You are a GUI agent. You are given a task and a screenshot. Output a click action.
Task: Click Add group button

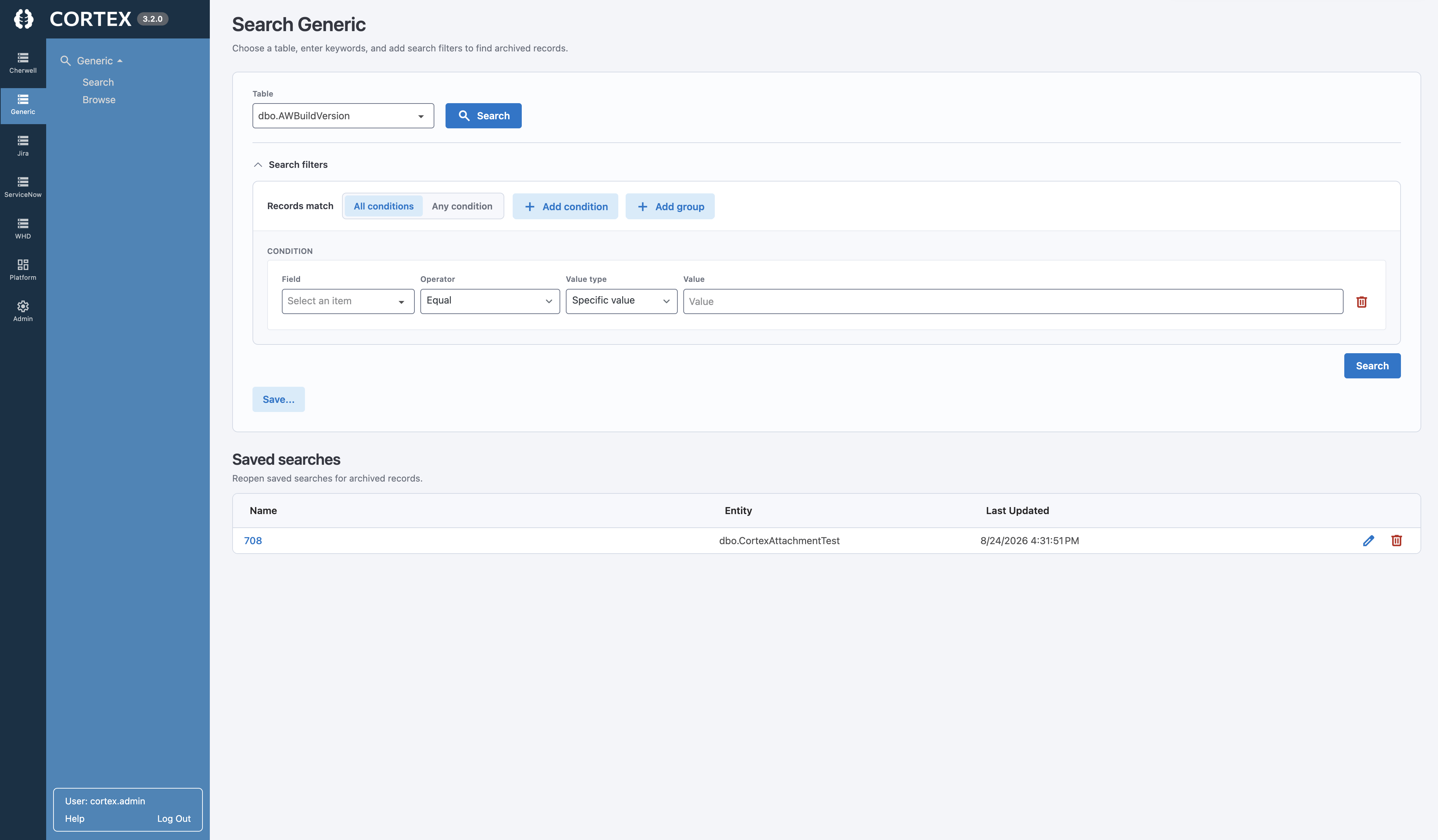pos(670,206)
